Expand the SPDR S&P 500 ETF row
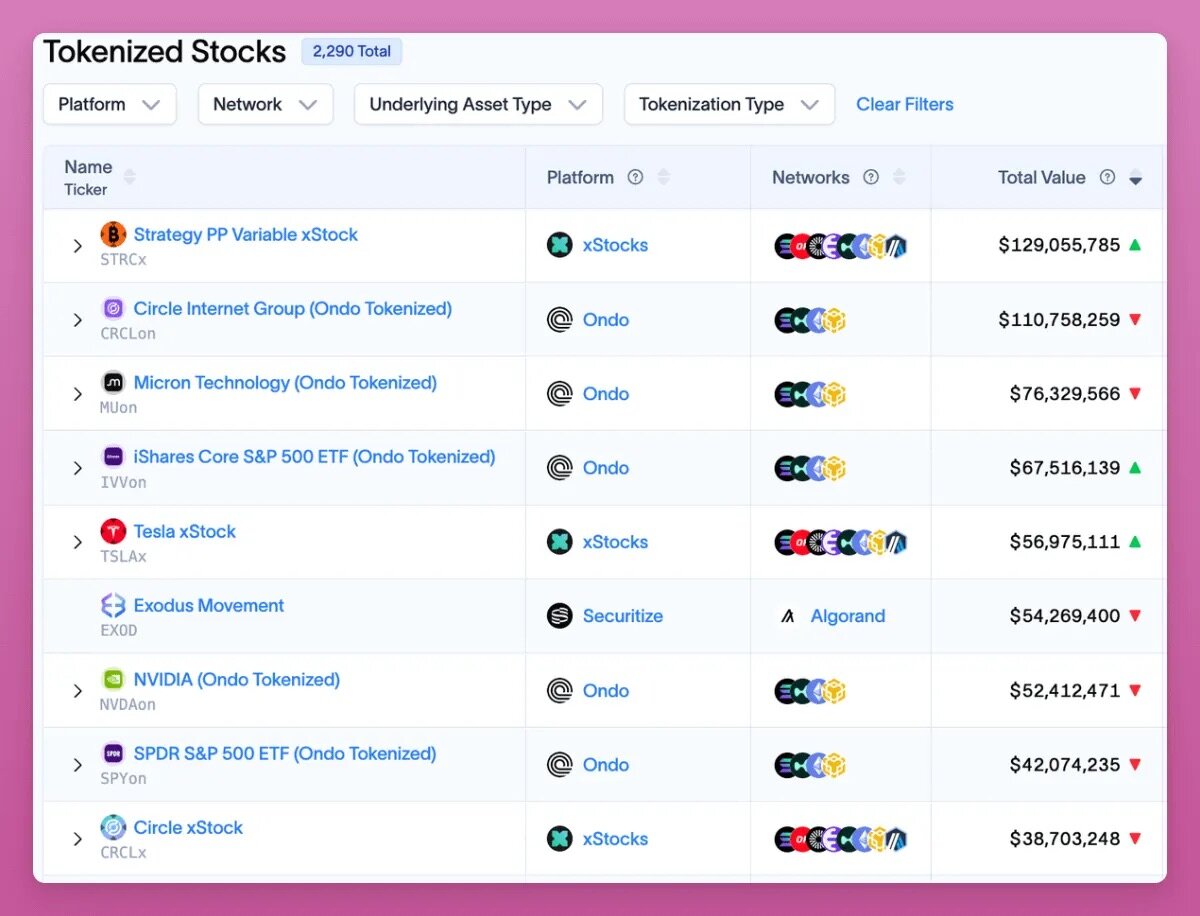Screen dimensions: 1200x916 pos(77,765)
